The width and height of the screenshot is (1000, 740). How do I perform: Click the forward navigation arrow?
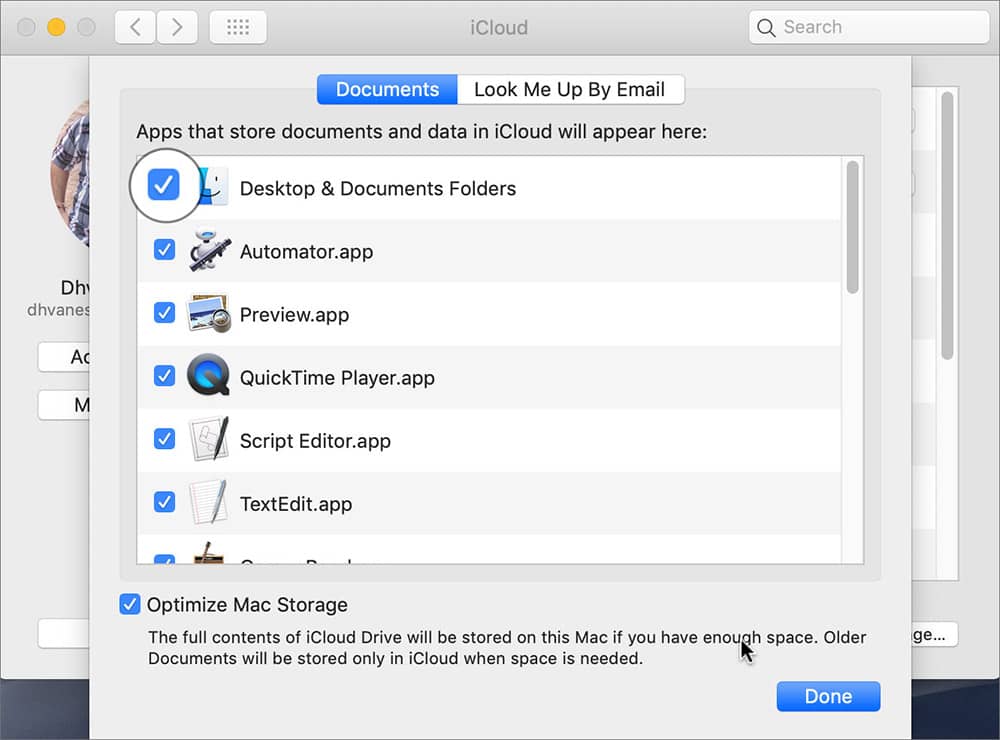[x=177, y=27]
